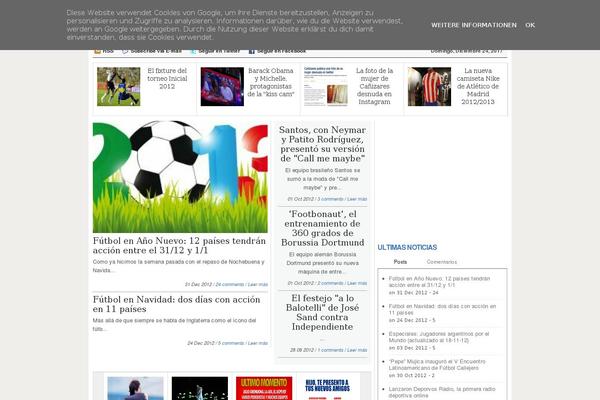
Task: Open 'Footbonaut' Borussia Dortmund article
Action: click(x=322, y=228)
